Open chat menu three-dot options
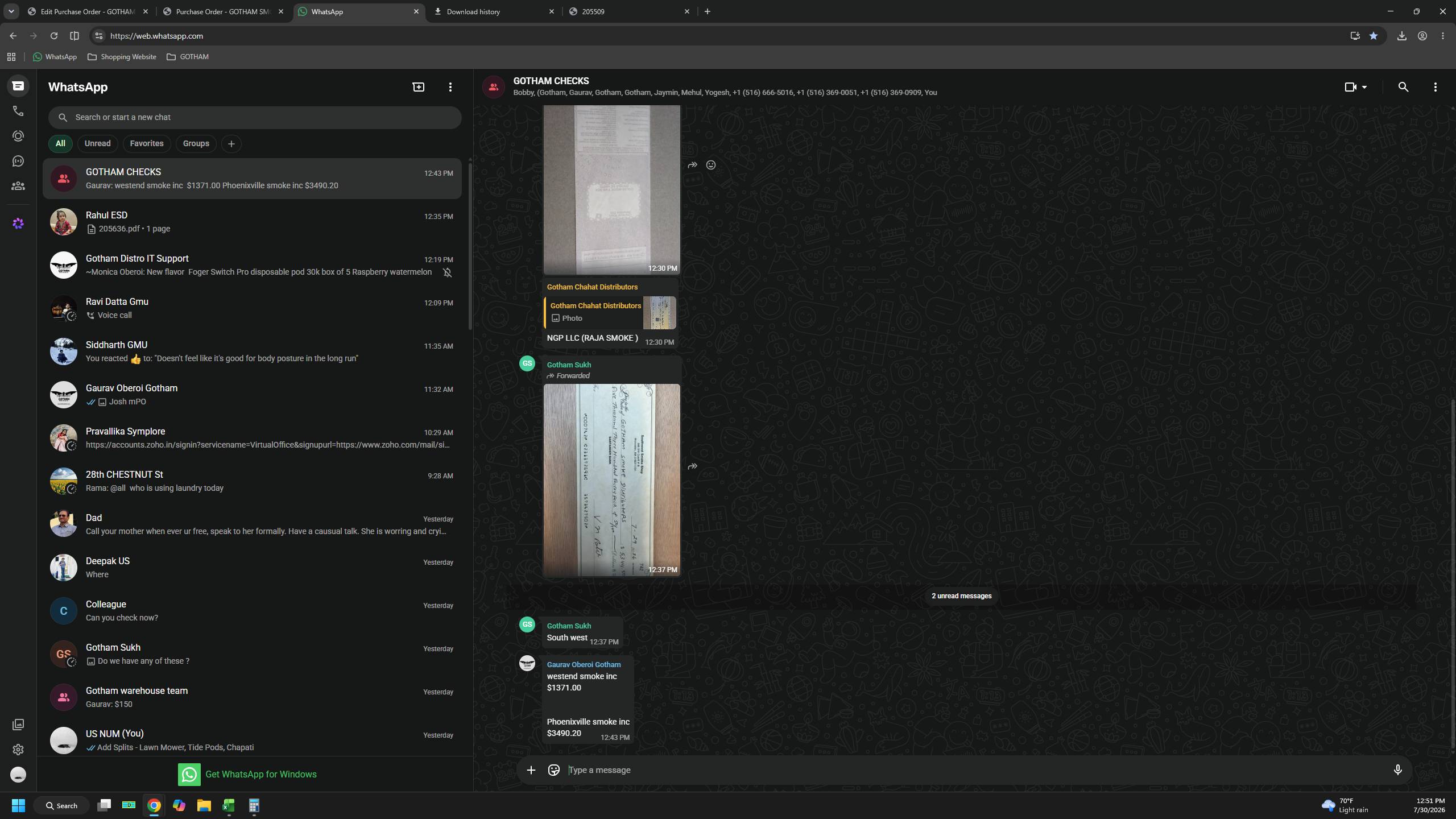This screenshot has height=819, width=1456. (x=1435, y=87)
